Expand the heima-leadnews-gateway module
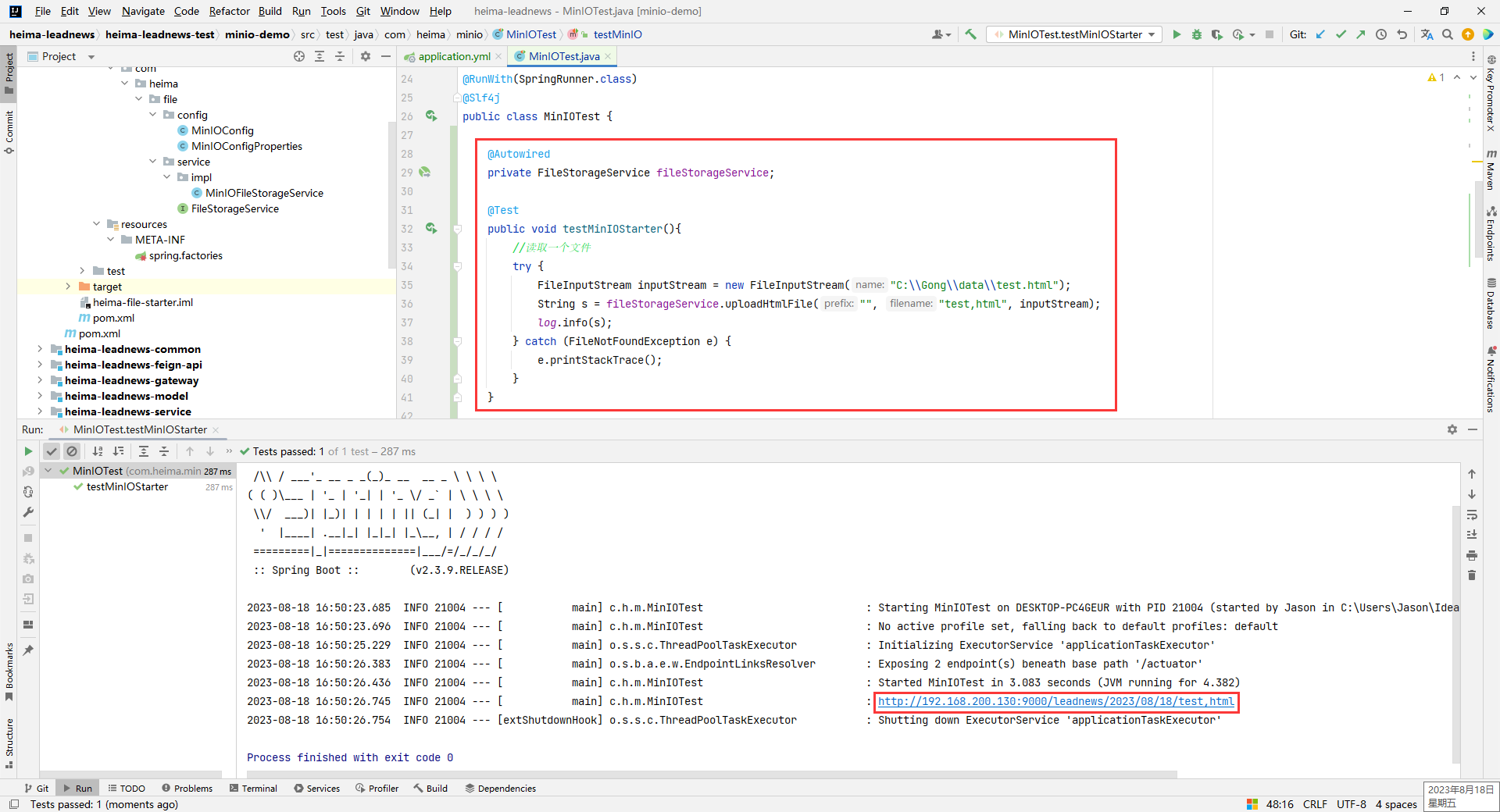Image resolution: width=1500 pixels, height=812 pixels. coord(40,380)
